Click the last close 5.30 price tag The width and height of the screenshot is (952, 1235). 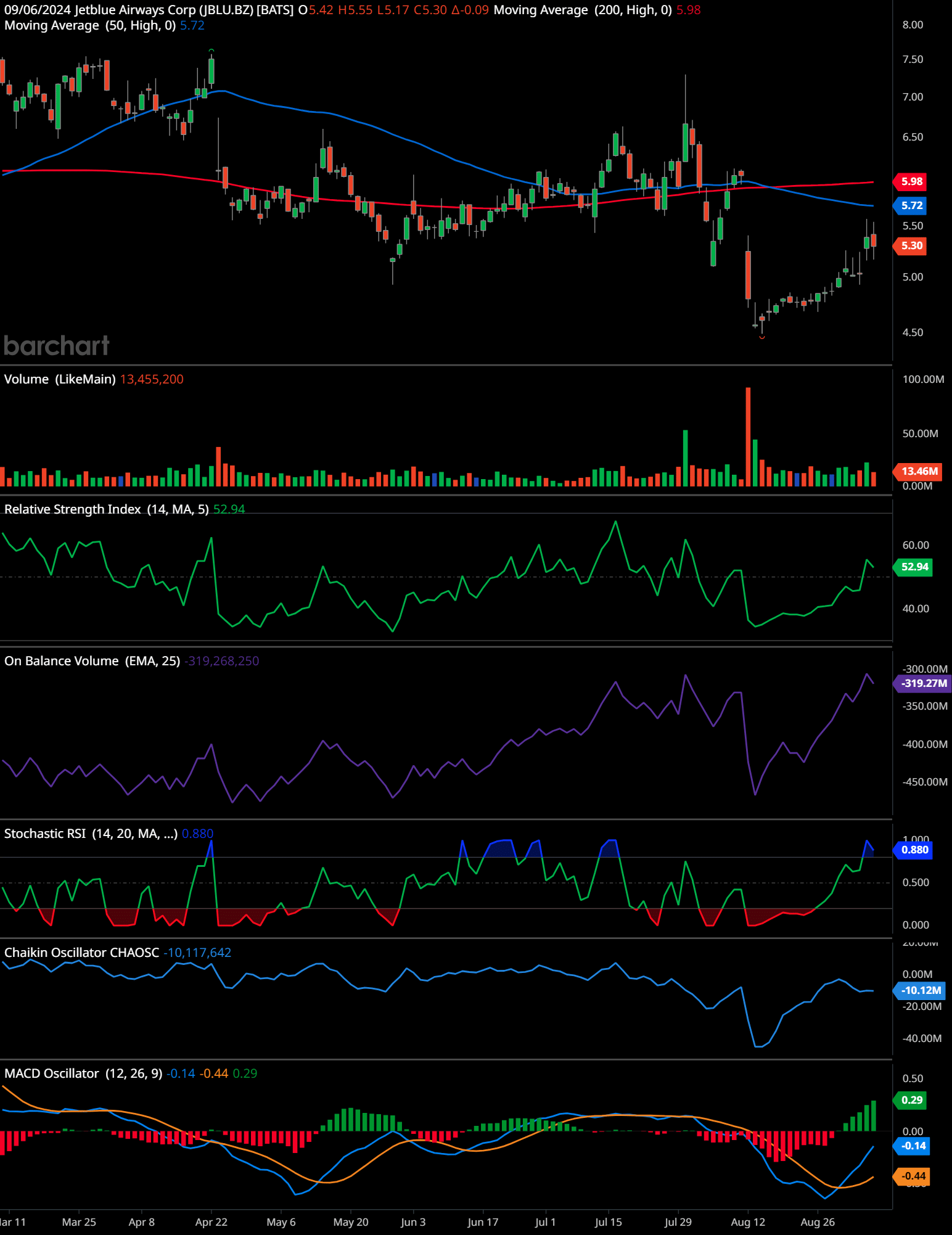[911, 245]
